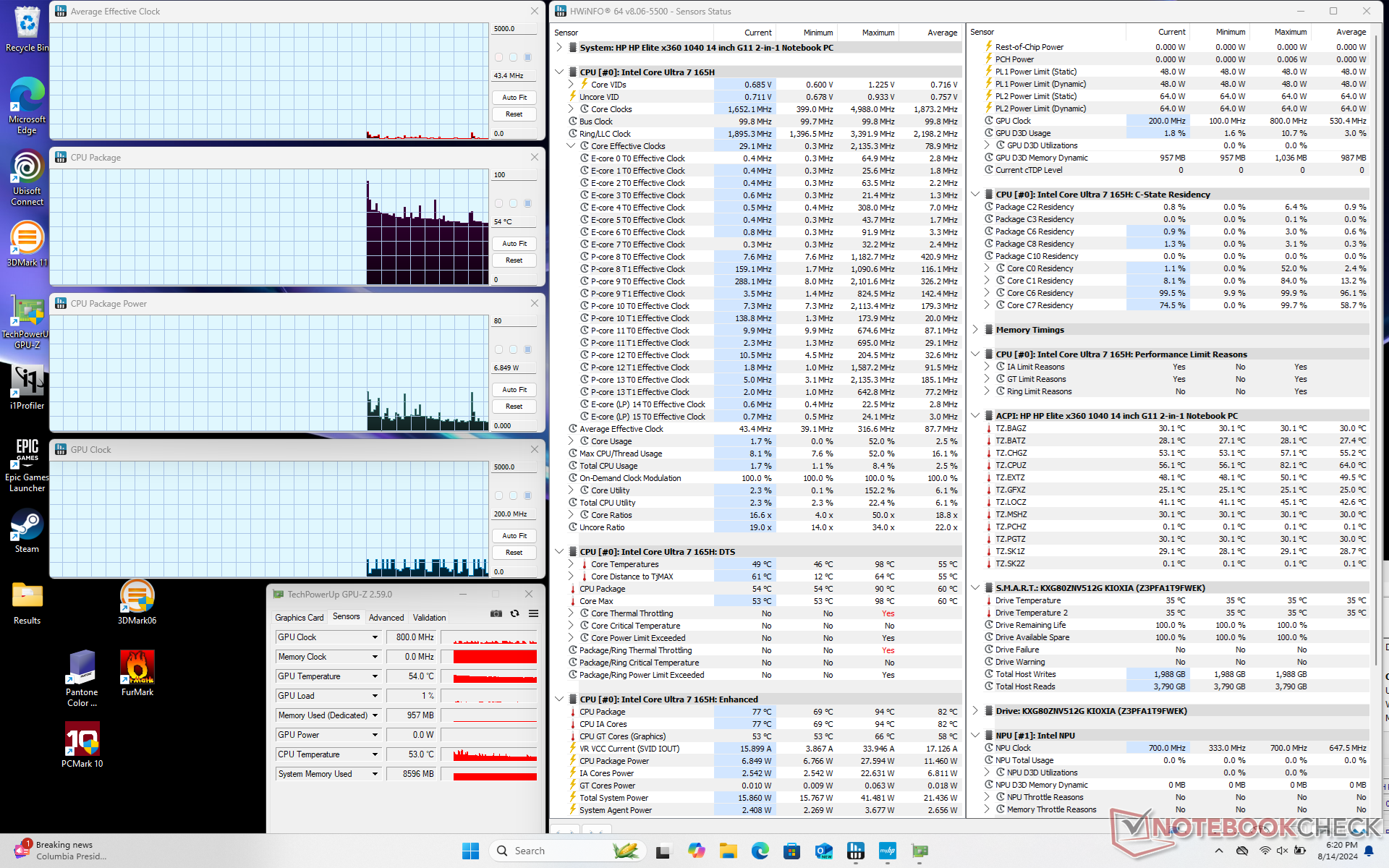
Task: Take a GPU-Z screenshot with camera icon
Action: [x=496, y=613]
